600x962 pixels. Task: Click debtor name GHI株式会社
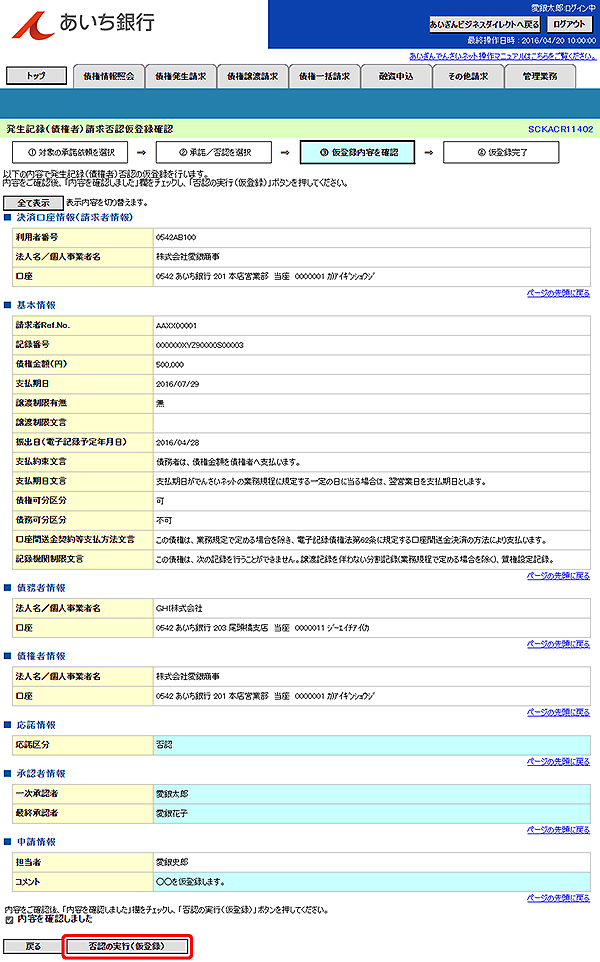pos(179,609)
